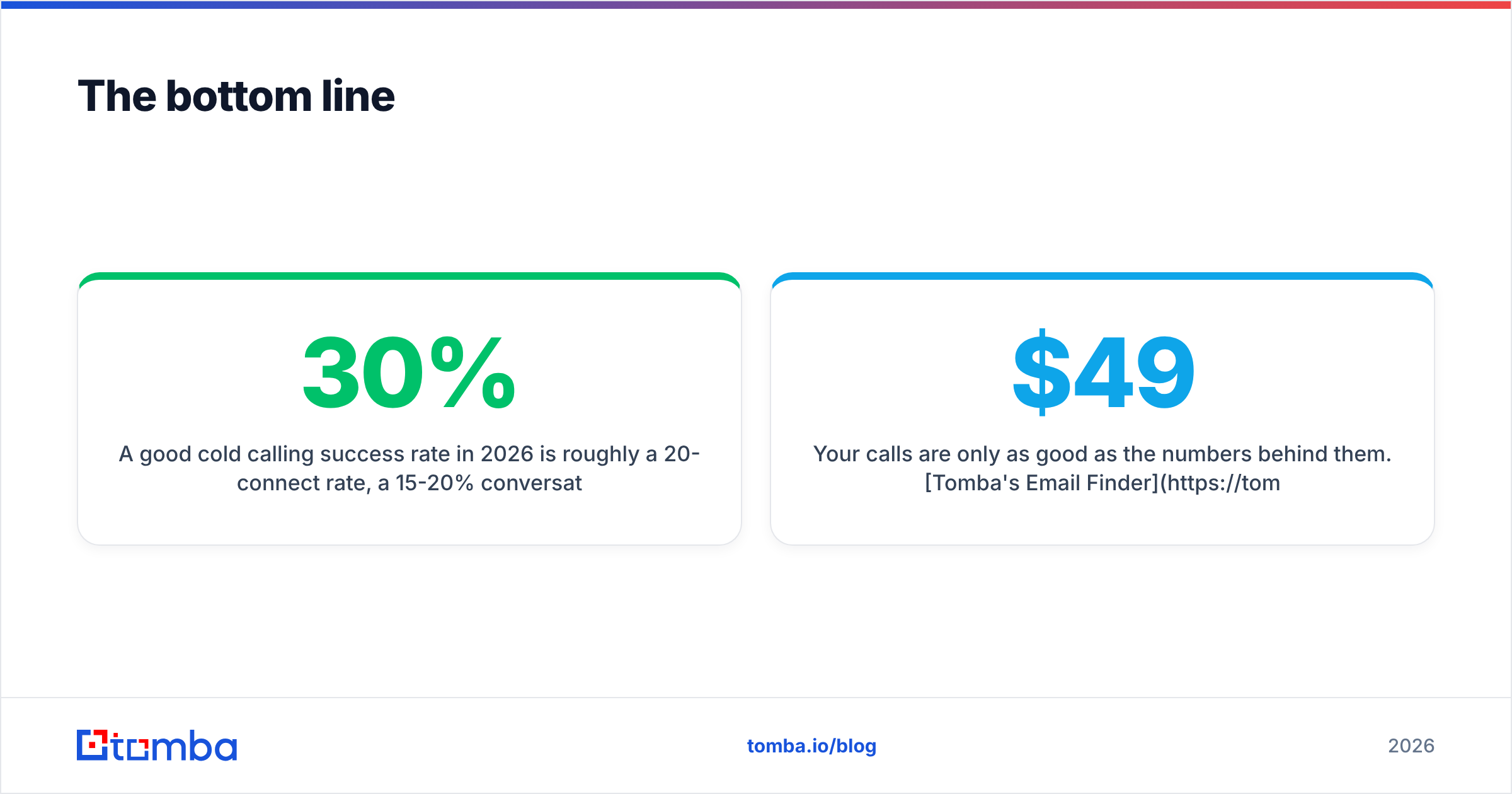Click the 2026 year label
Image resolution: width=1512 pixels, height=794 pixels.
[x=1411, y=746]
